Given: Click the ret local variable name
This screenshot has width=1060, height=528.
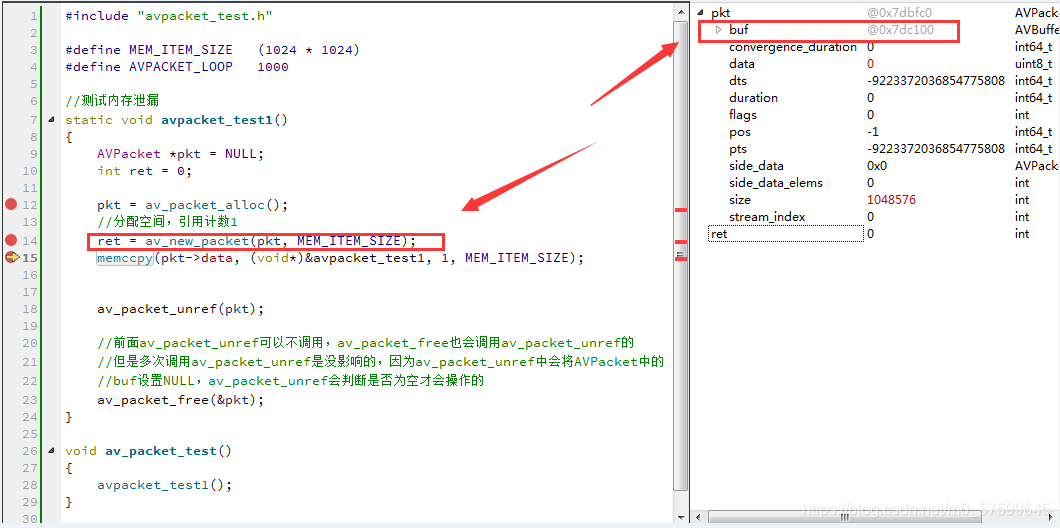Looking at the screenshot, I should coord(719,234).
